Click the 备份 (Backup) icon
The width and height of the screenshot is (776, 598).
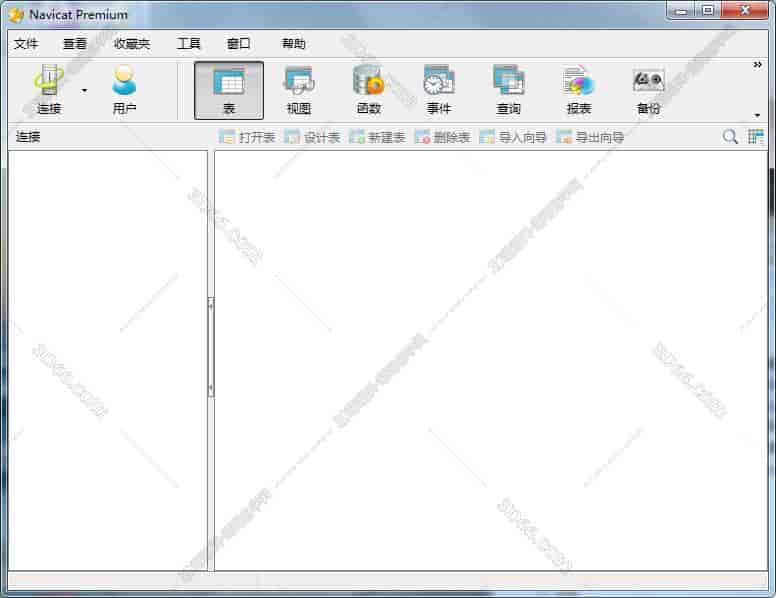[x=648, y=82]
